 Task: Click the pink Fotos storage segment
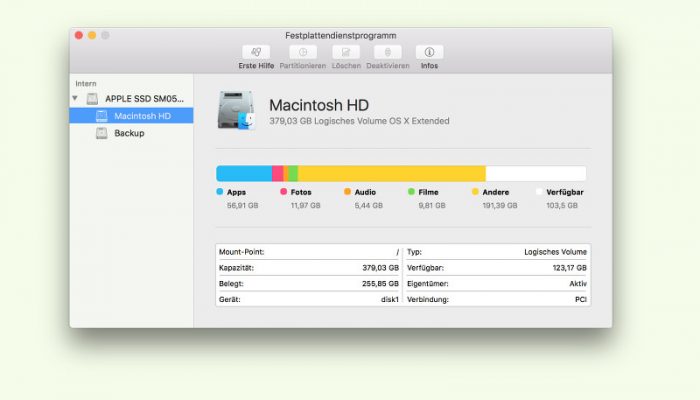[278, 173]
